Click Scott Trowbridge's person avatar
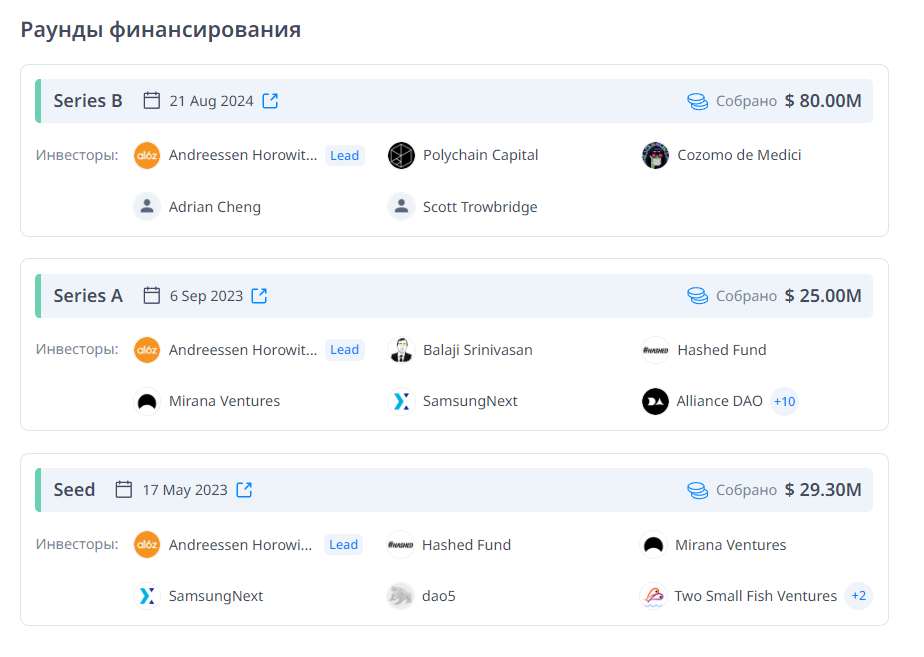The width and height of the screenshot is (924, 657). point(401,207)
